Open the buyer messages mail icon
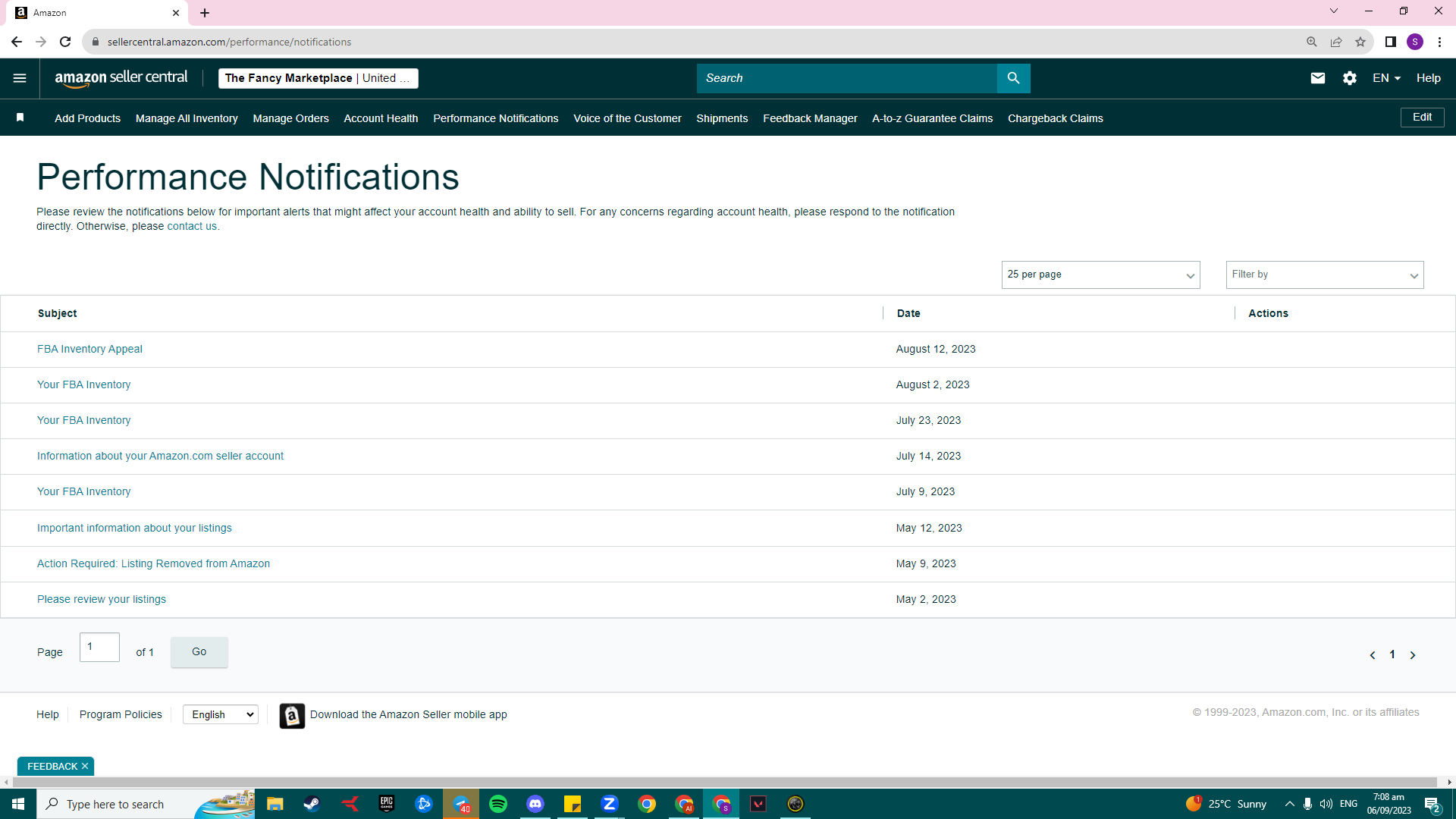1456x819 pixels. [1318, 78]
